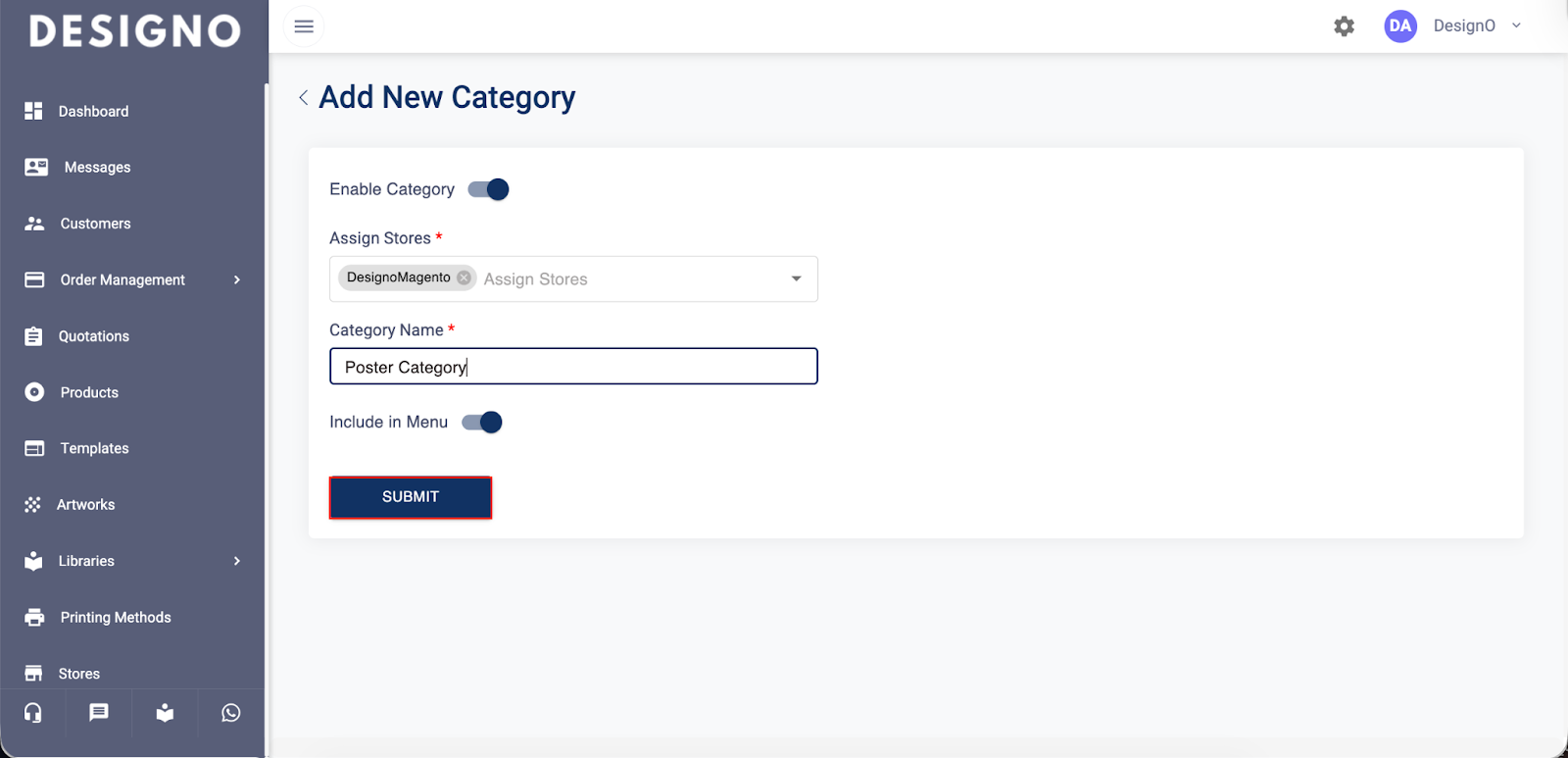The image size is (1568, 758).
Task: Open the chat message icon in bottom bar
Action: tap(99, 713)
